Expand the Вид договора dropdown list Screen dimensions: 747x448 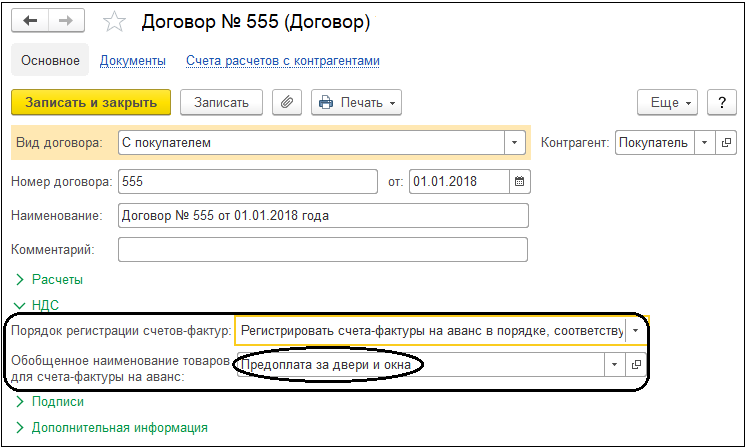(515, 143)
